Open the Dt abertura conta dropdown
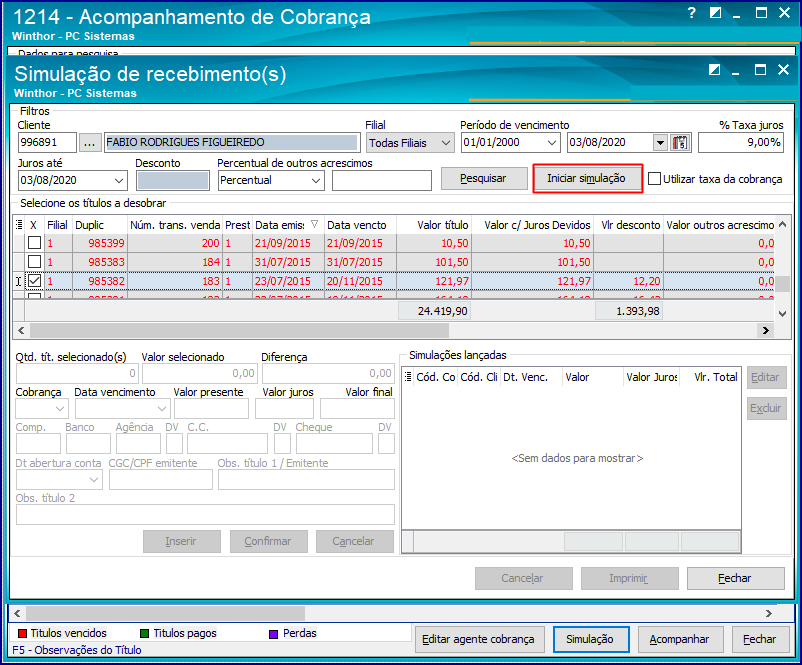 pyautogui.click(x=94, y=480)
